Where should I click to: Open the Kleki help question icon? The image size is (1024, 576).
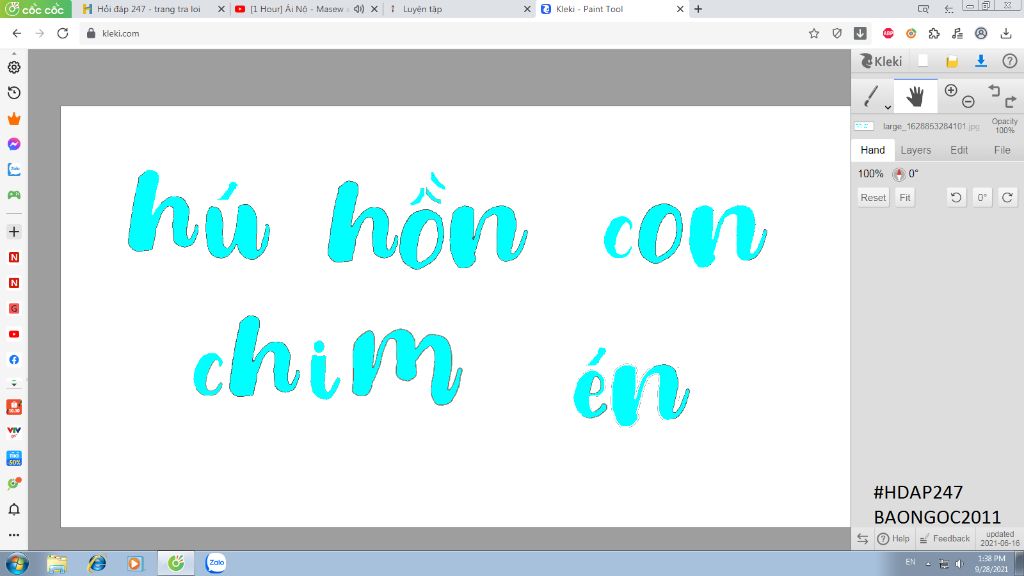1009,61
